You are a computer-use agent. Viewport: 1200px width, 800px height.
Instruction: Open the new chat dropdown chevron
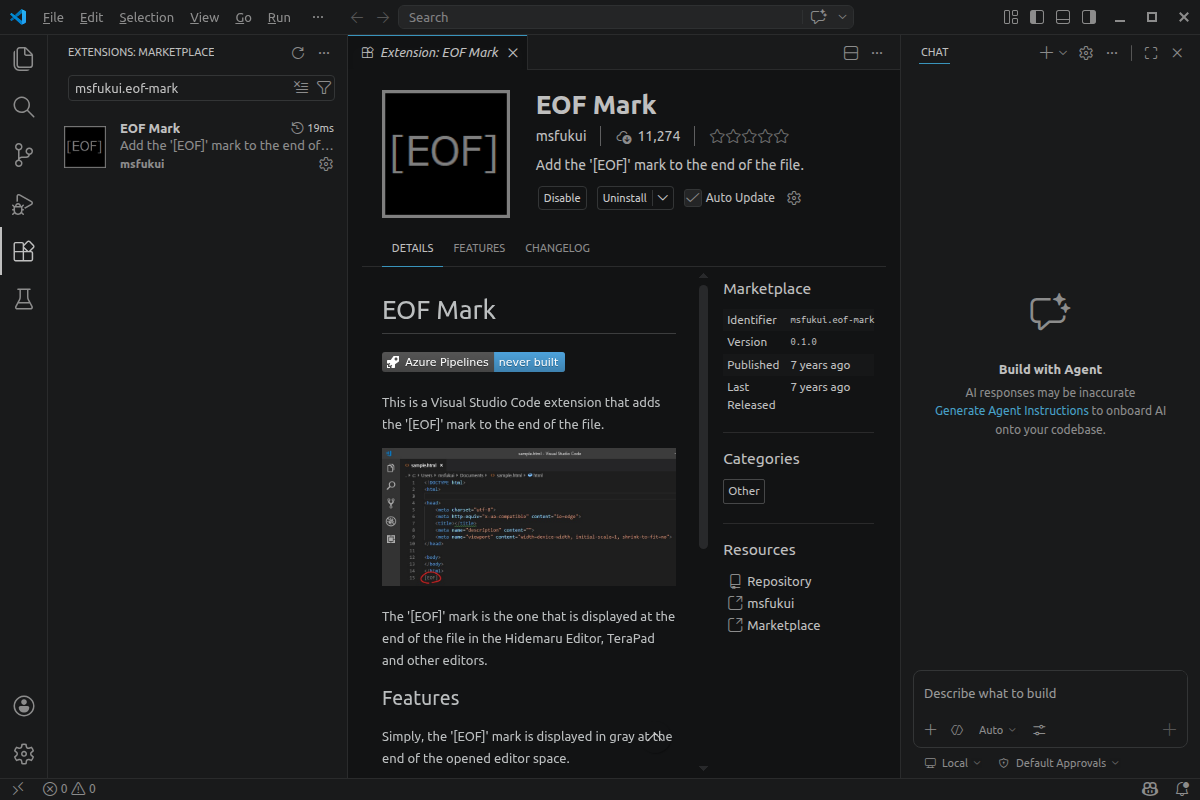(x=1062, y=53)
